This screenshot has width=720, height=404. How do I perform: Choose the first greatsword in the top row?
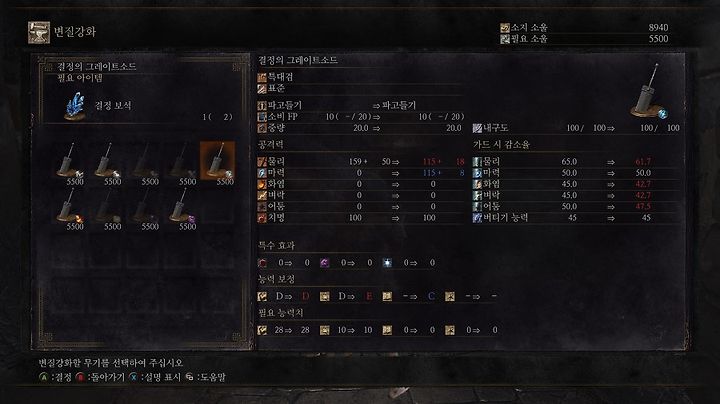(71, 163)
